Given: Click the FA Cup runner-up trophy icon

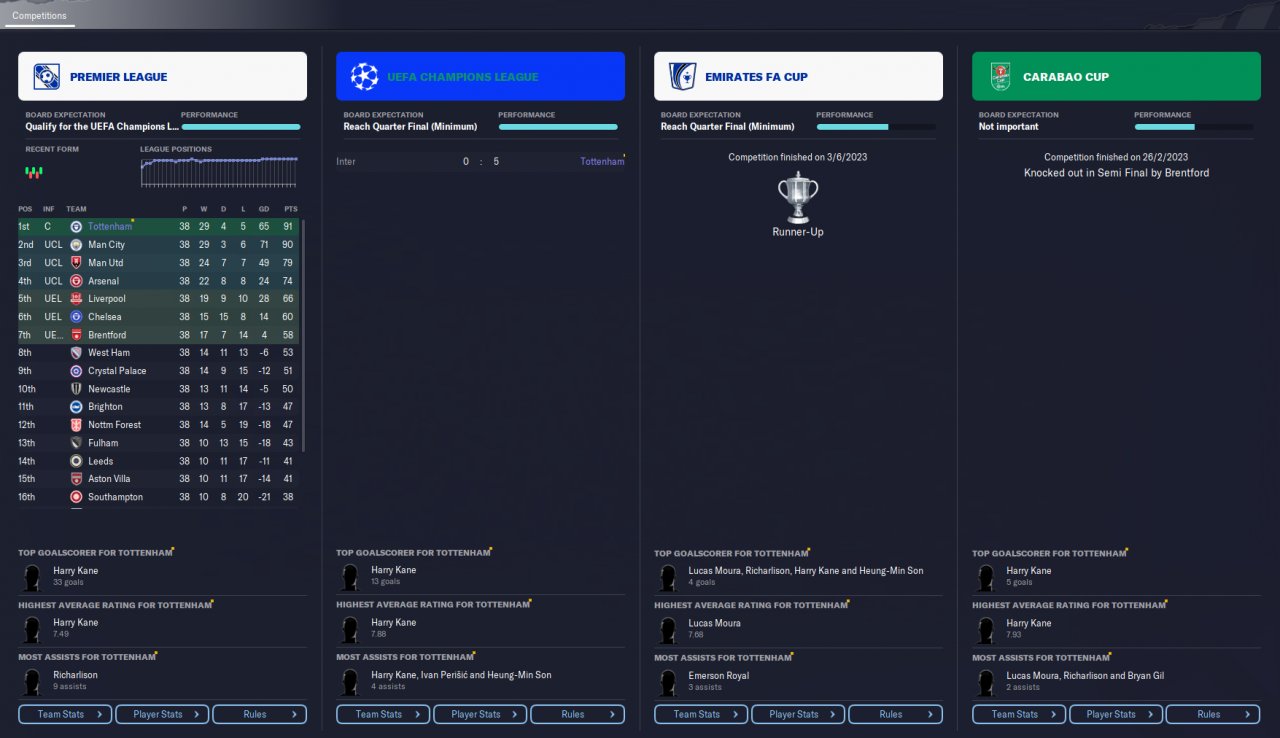Looking at the screenshot, I should pyautogui.click(x=797, y=196).
